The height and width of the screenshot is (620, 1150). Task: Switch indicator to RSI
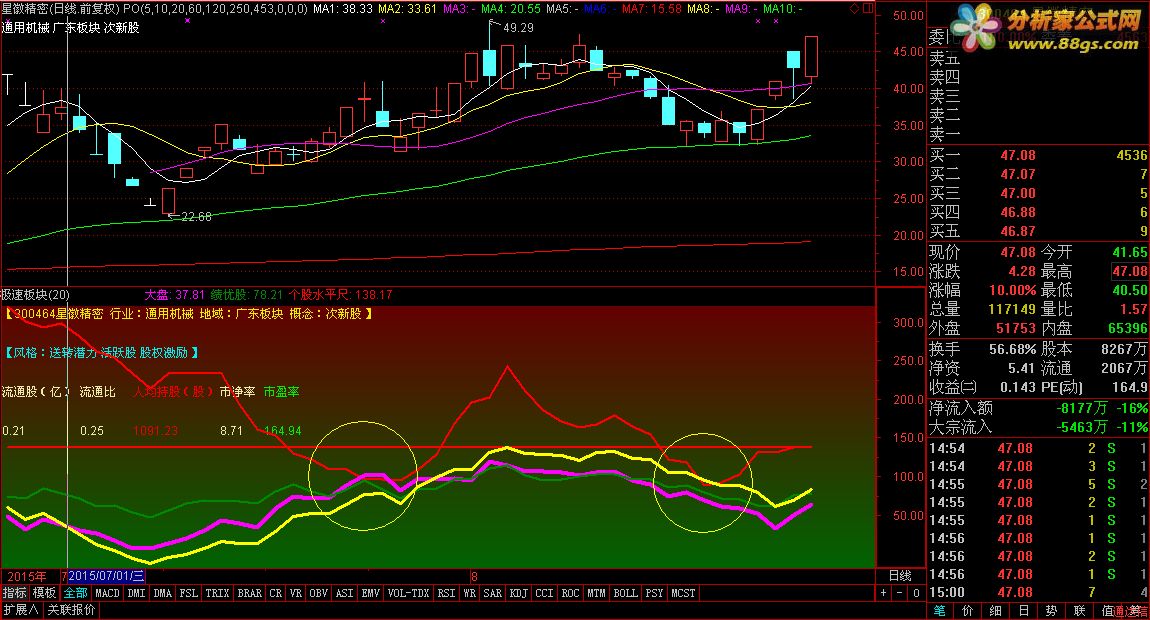click(447, 593)
